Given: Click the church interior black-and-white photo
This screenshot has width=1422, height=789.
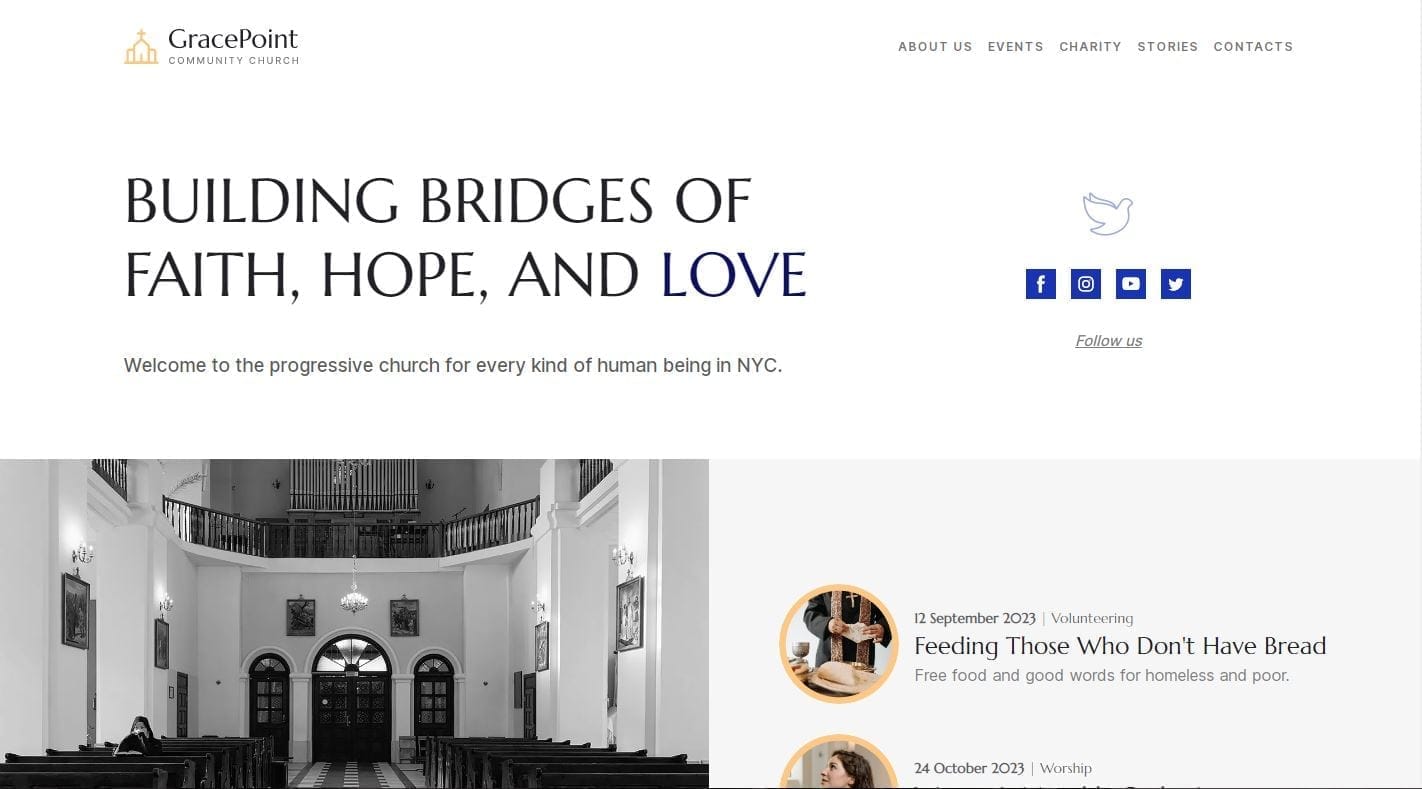Looking at the screenshot, I should [x=354, y=624].
